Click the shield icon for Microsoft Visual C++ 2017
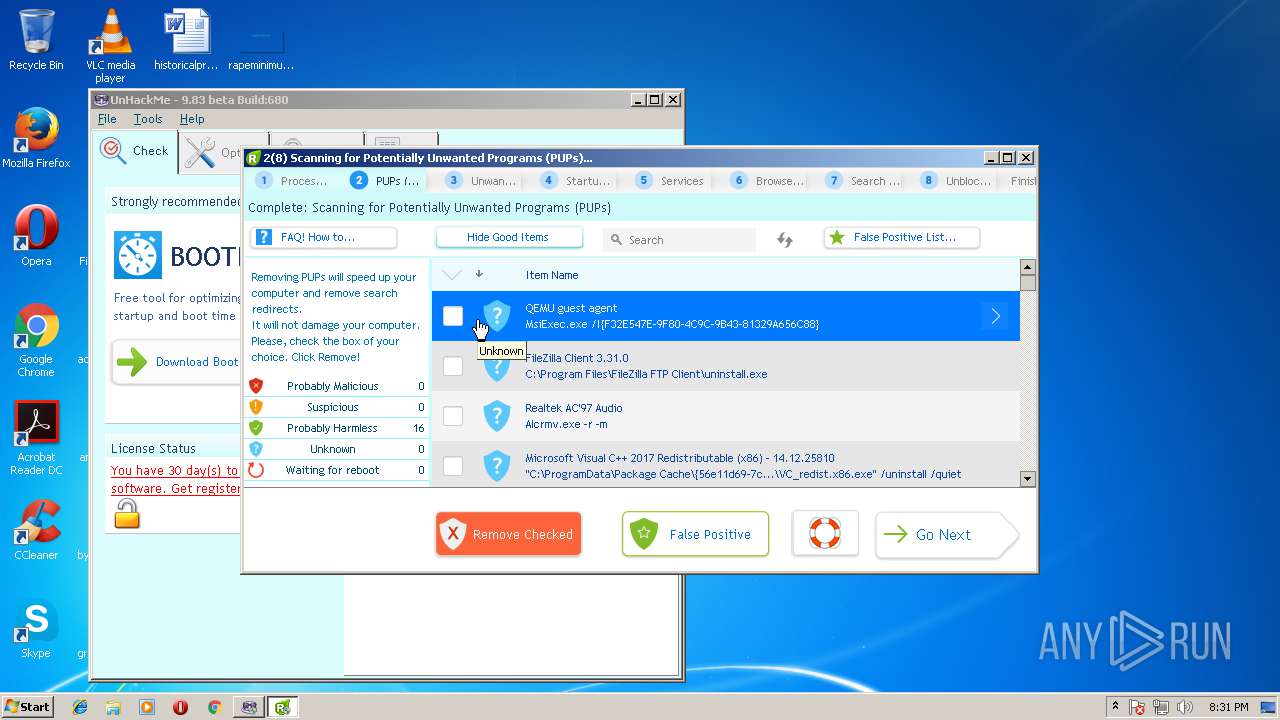This screenshot has height=720, width=1280. coord(497,466)
